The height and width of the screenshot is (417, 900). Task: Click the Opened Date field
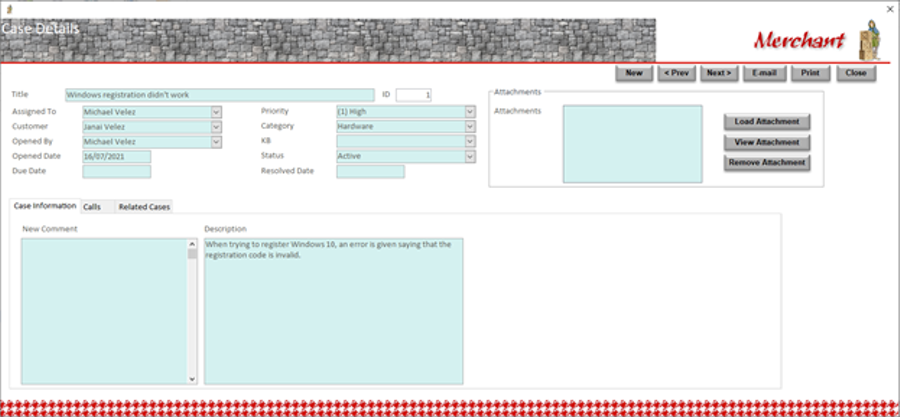click(x=117, y=157)
